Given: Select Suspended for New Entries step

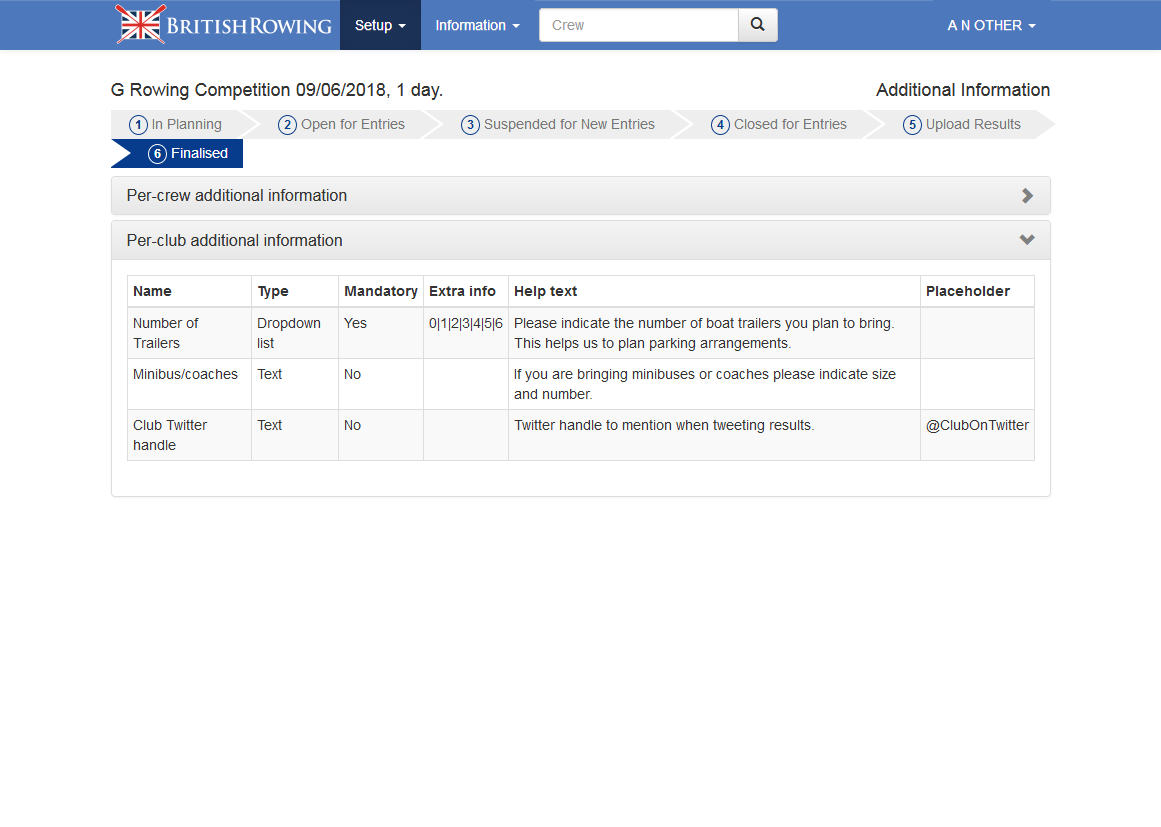Looking at the screenshot, I should coord(558,125).
